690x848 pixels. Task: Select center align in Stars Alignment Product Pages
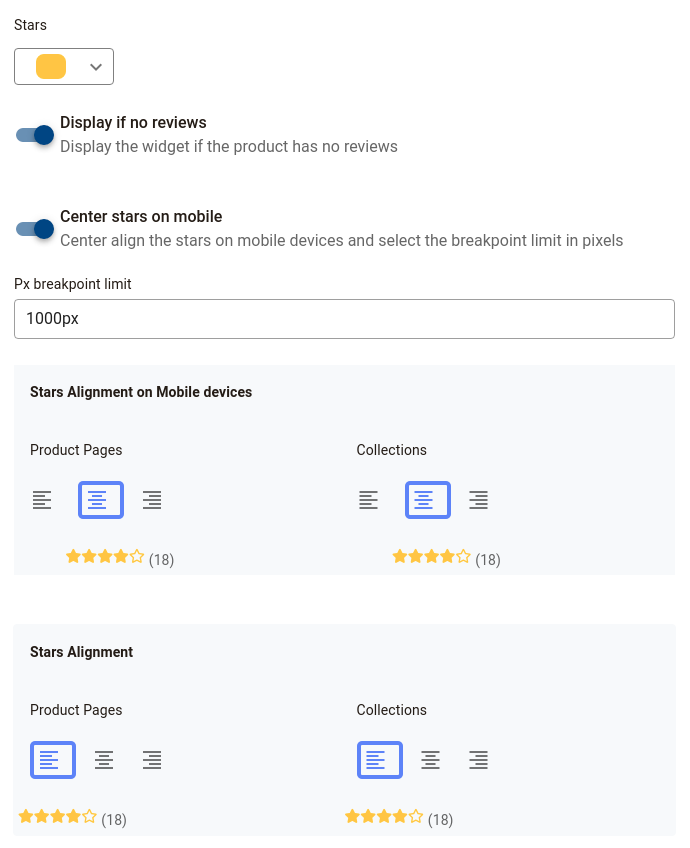click(104, 760)
